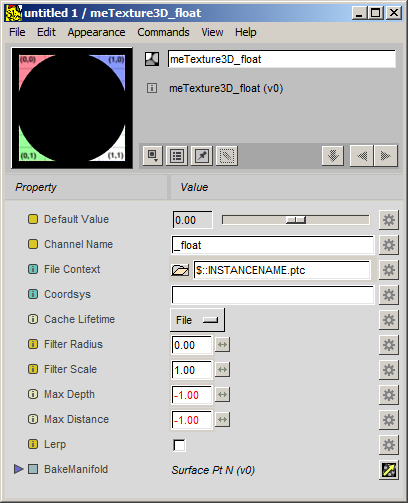408x503 pixels.
Task: Open the File menu
Action: [17, 32]
